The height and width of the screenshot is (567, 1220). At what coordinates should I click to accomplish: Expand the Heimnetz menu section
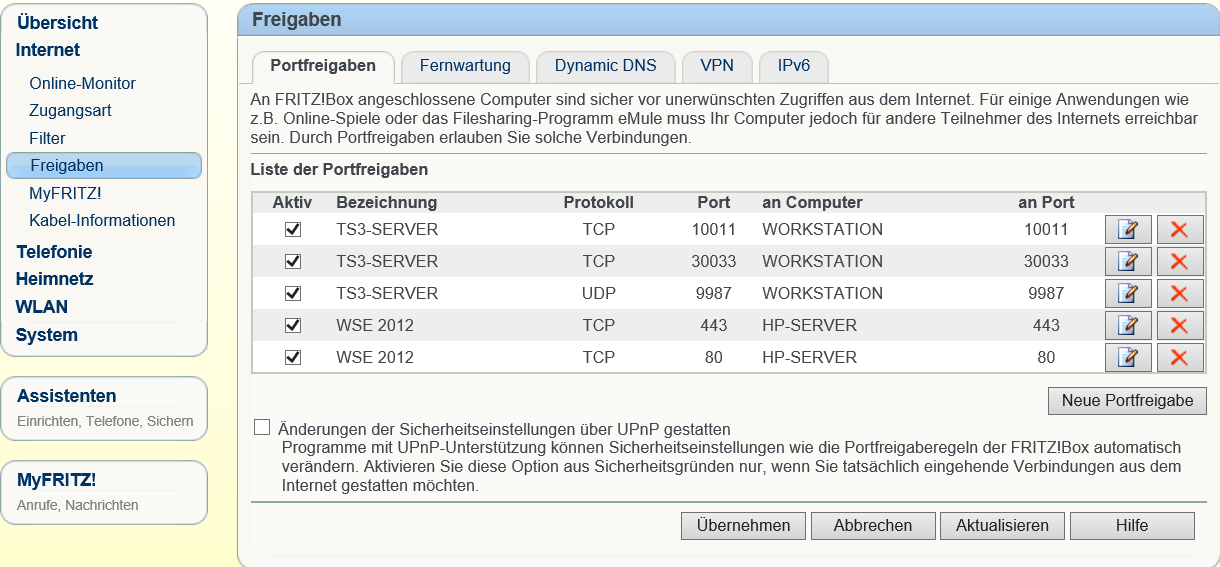[54, 280]
